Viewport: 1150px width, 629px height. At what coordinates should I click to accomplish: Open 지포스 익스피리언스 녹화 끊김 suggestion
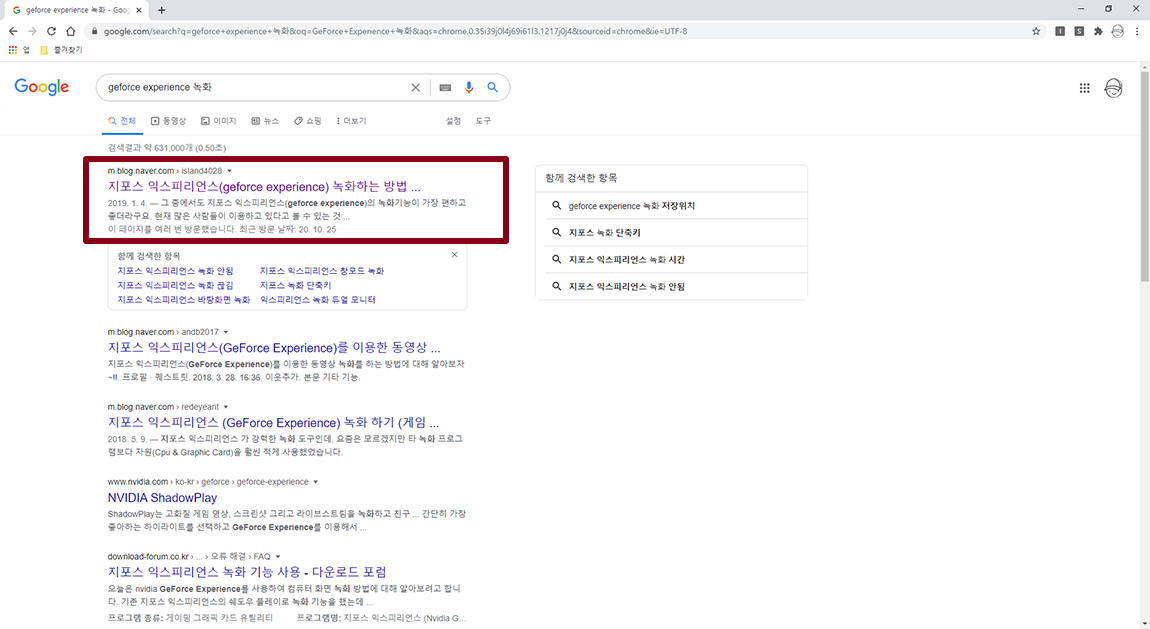click(175, 285)
